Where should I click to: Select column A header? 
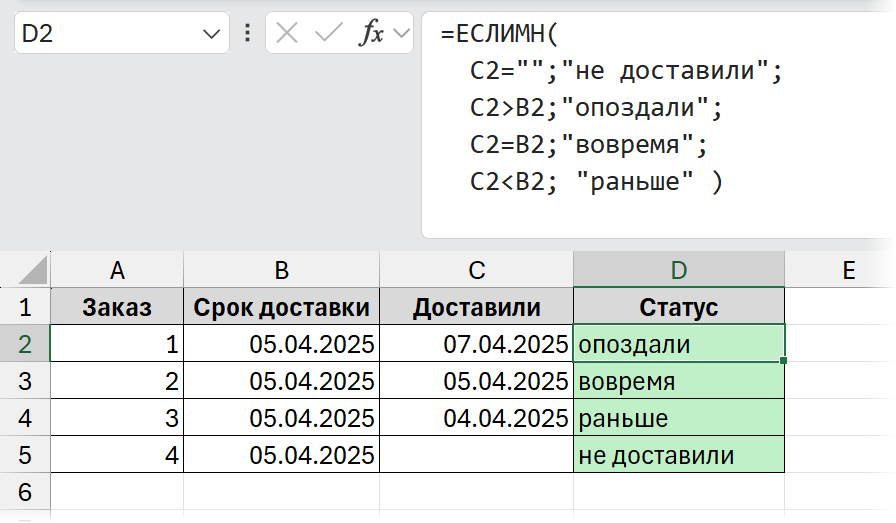117,270
